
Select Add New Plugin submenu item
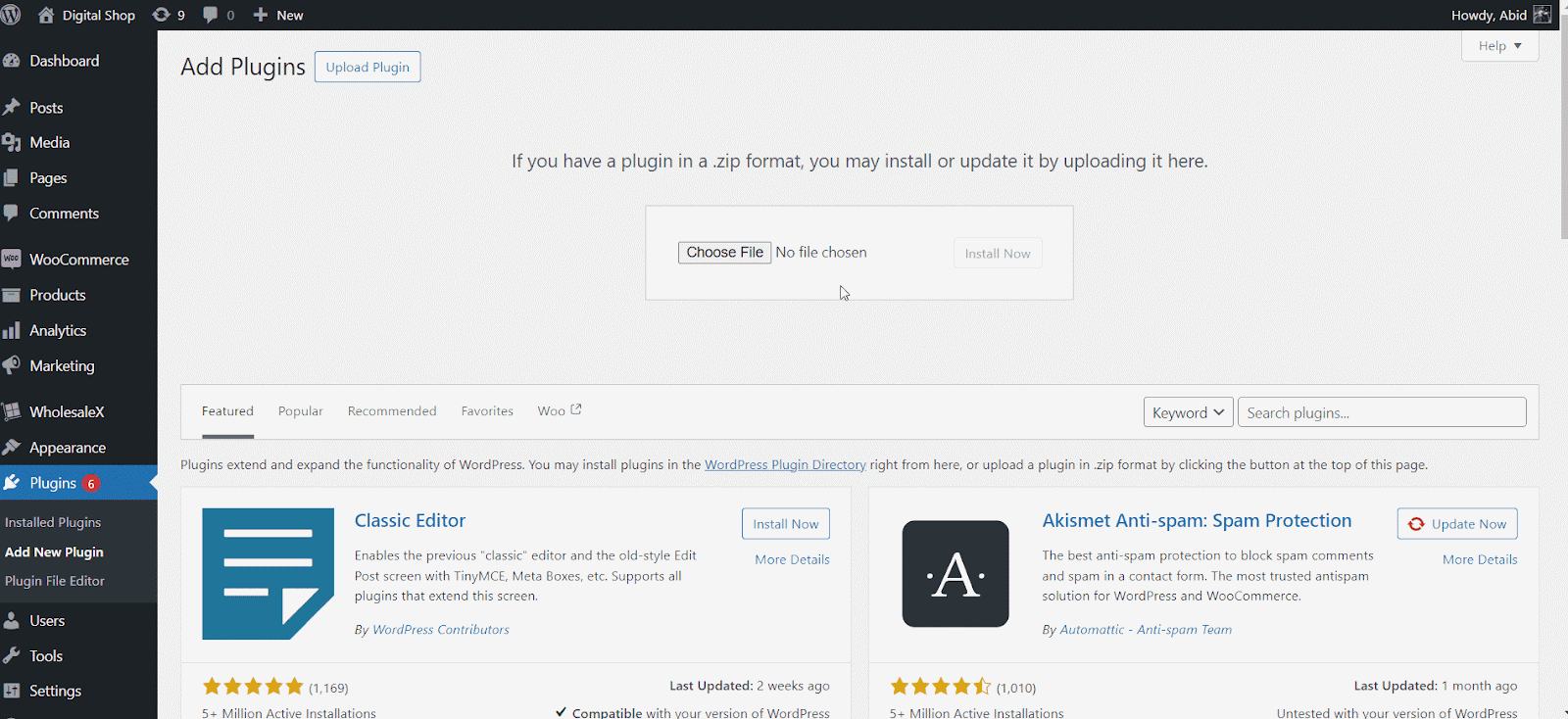point(54,552)
